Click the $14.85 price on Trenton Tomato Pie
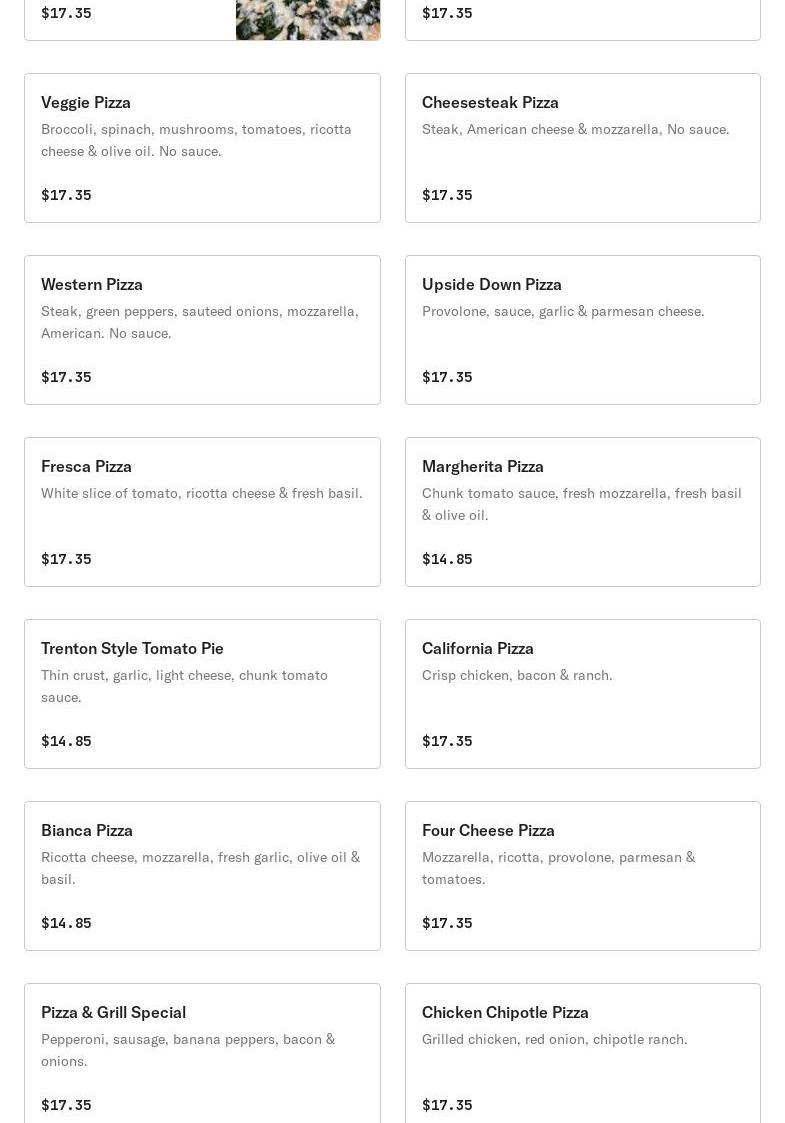Screen dimensions: 785x1123 tap(66, 741)
